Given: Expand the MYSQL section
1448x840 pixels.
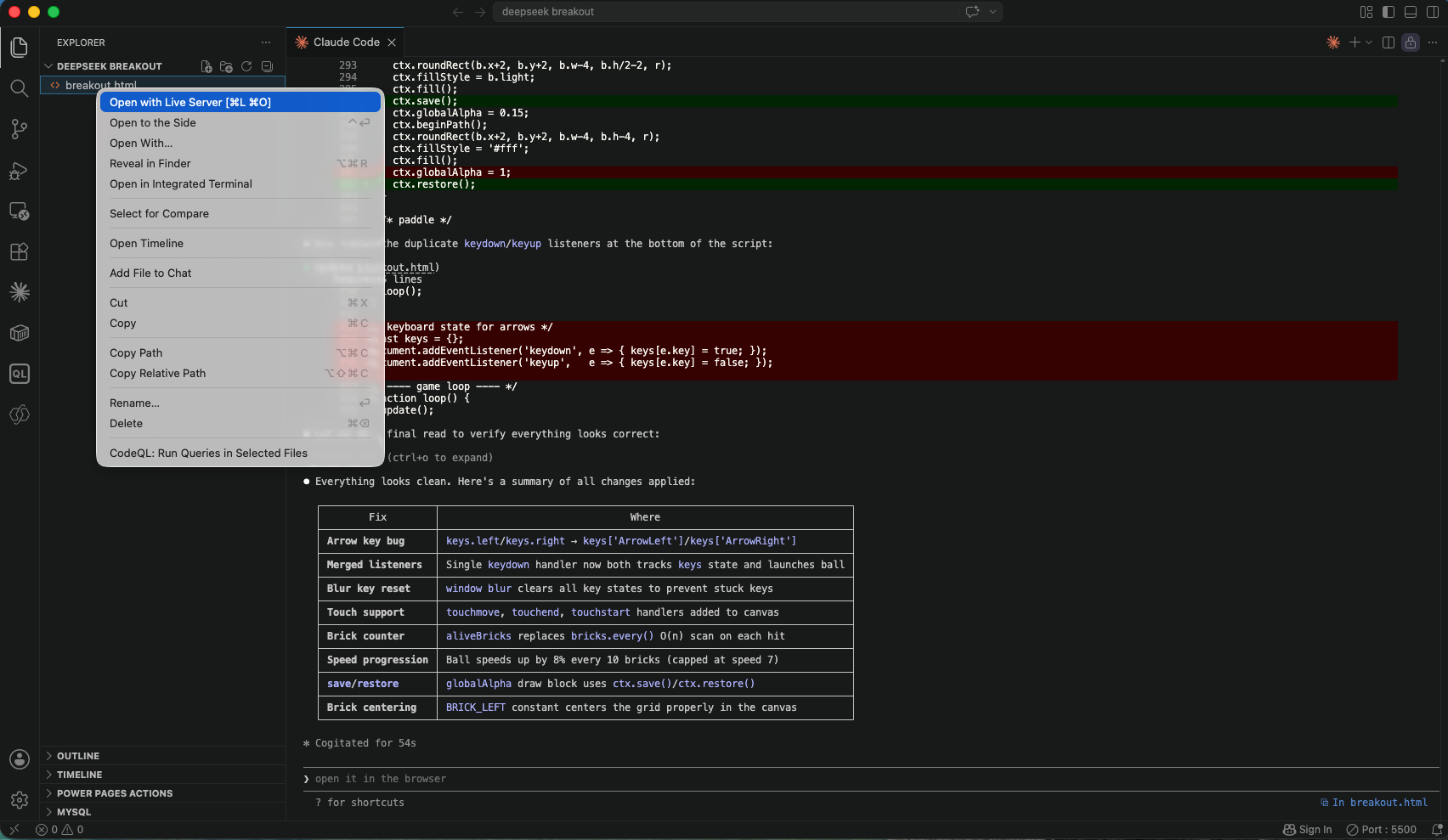Looking at the screenshot, I should [163, 812].
